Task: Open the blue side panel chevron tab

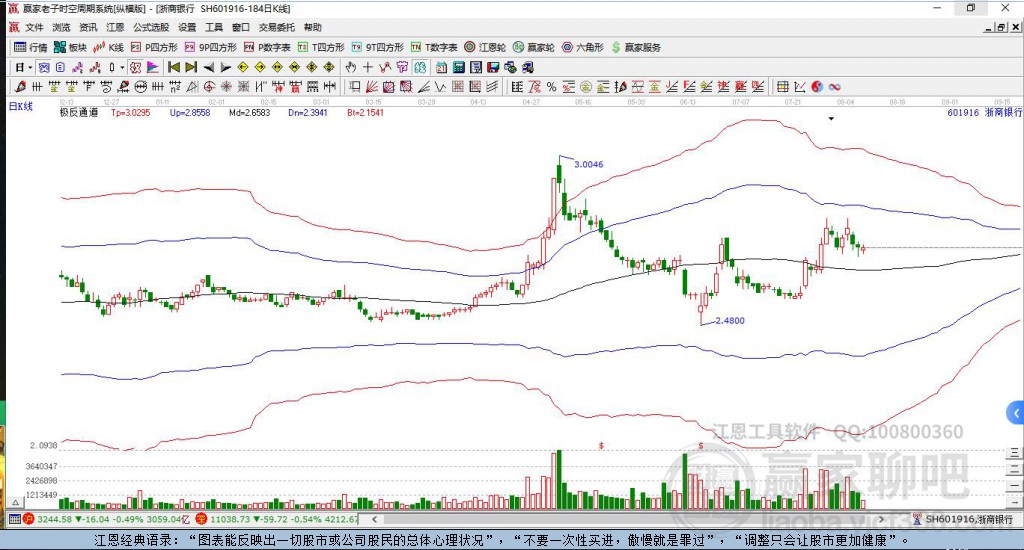Action: tap(1015, 413)
